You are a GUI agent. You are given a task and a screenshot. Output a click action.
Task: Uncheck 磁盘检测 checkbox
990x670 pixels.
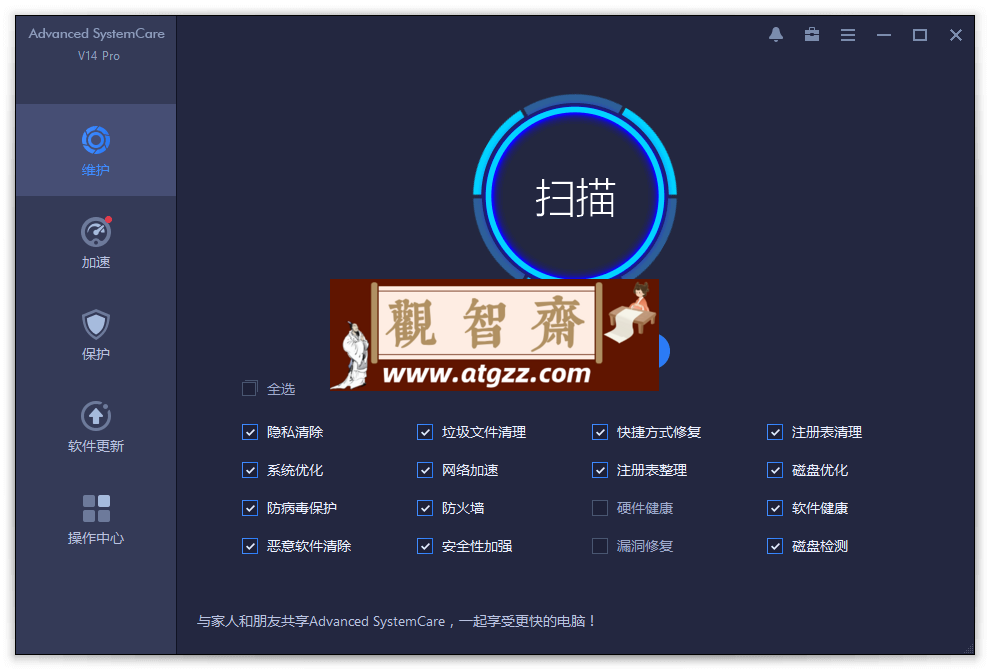click(775, 546)
